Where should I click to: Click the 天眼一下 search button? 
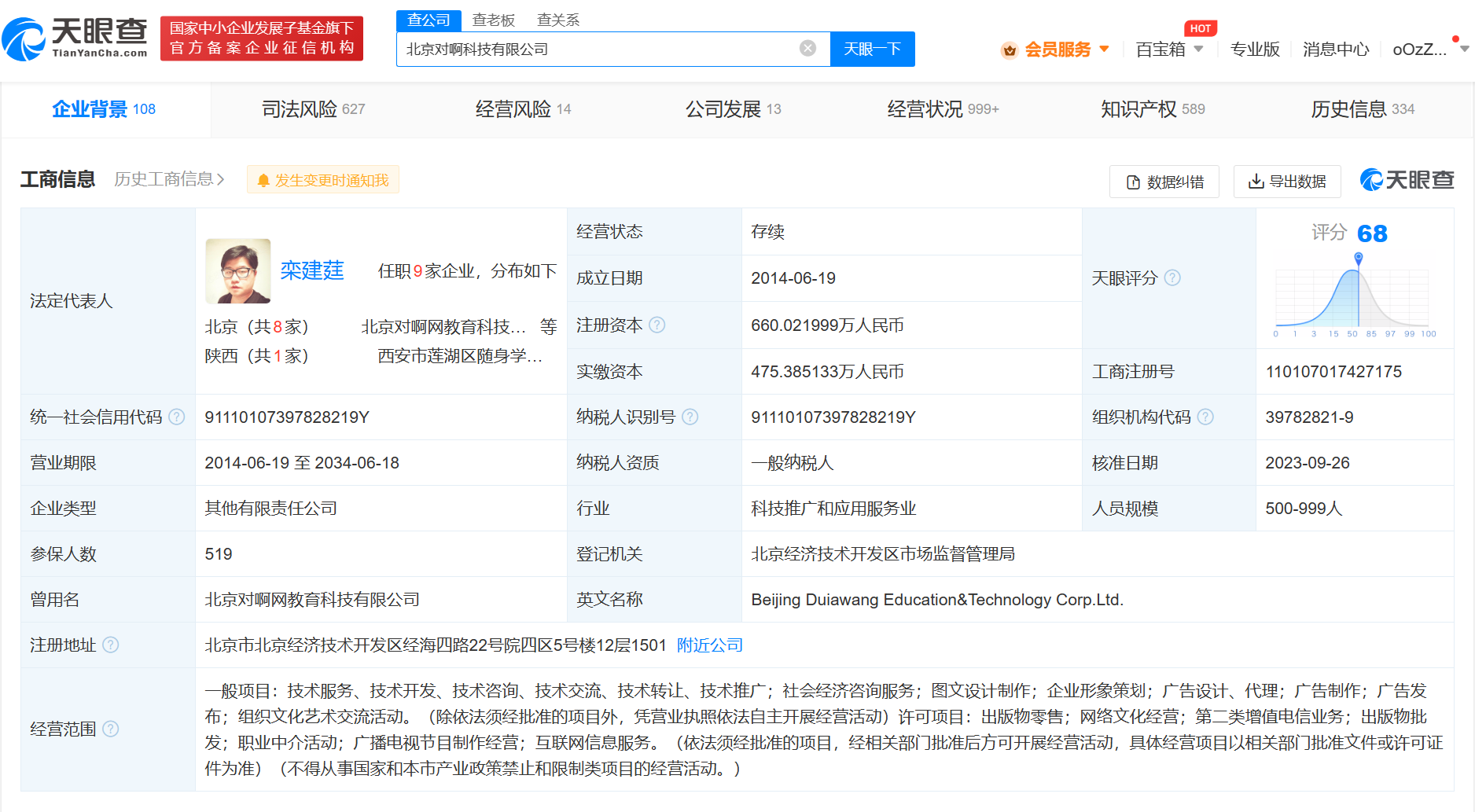click(x=872, y=48)
